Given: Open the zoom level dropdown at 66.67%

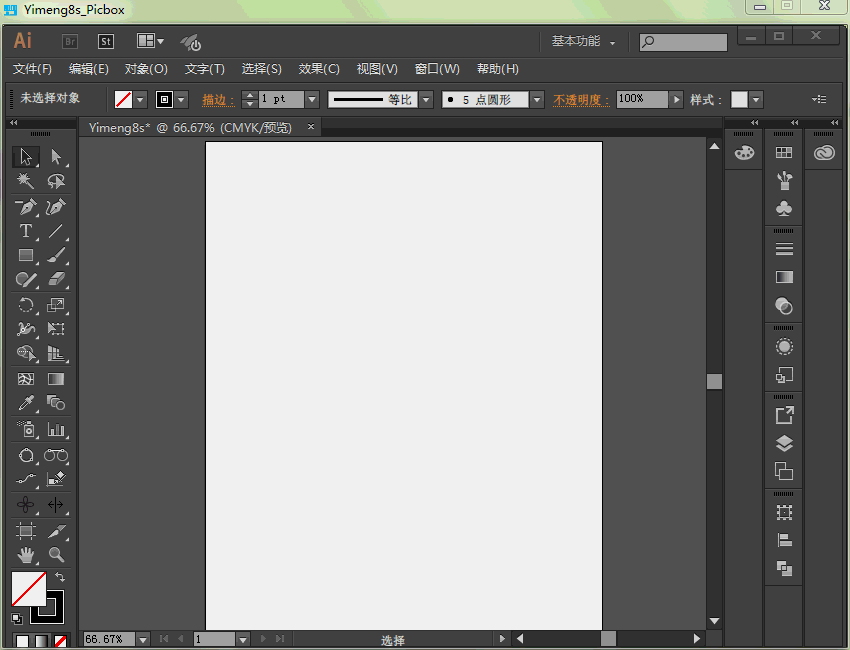Looking at the screenshot, I should pyautogui.click(x=142, y=639).
